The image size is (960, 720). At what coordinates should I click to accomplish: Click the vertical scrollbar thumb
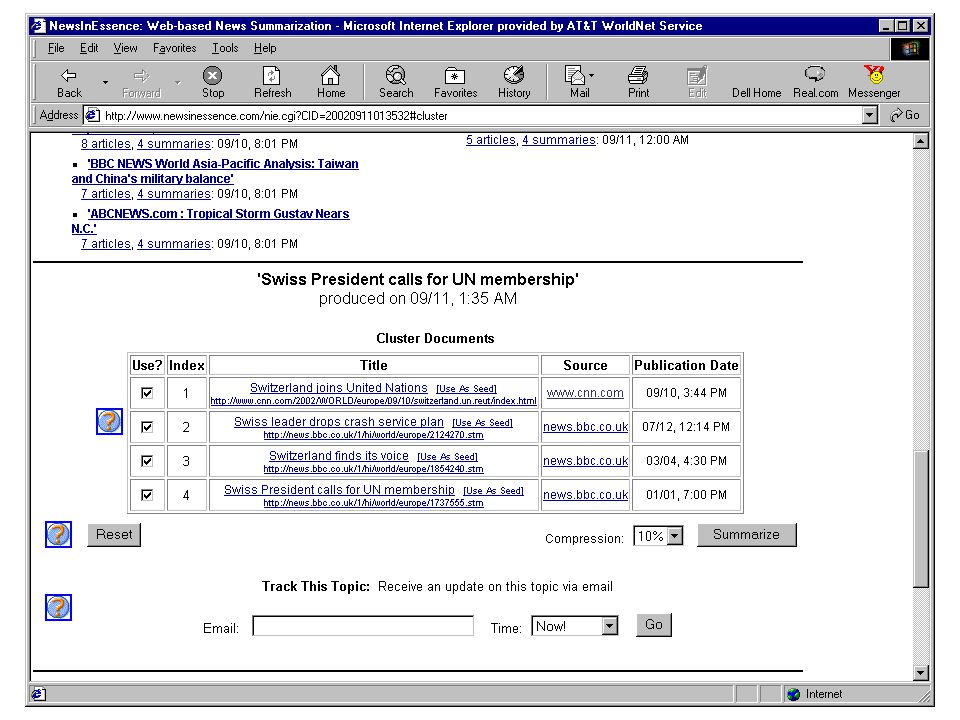(x=920, y=519)
